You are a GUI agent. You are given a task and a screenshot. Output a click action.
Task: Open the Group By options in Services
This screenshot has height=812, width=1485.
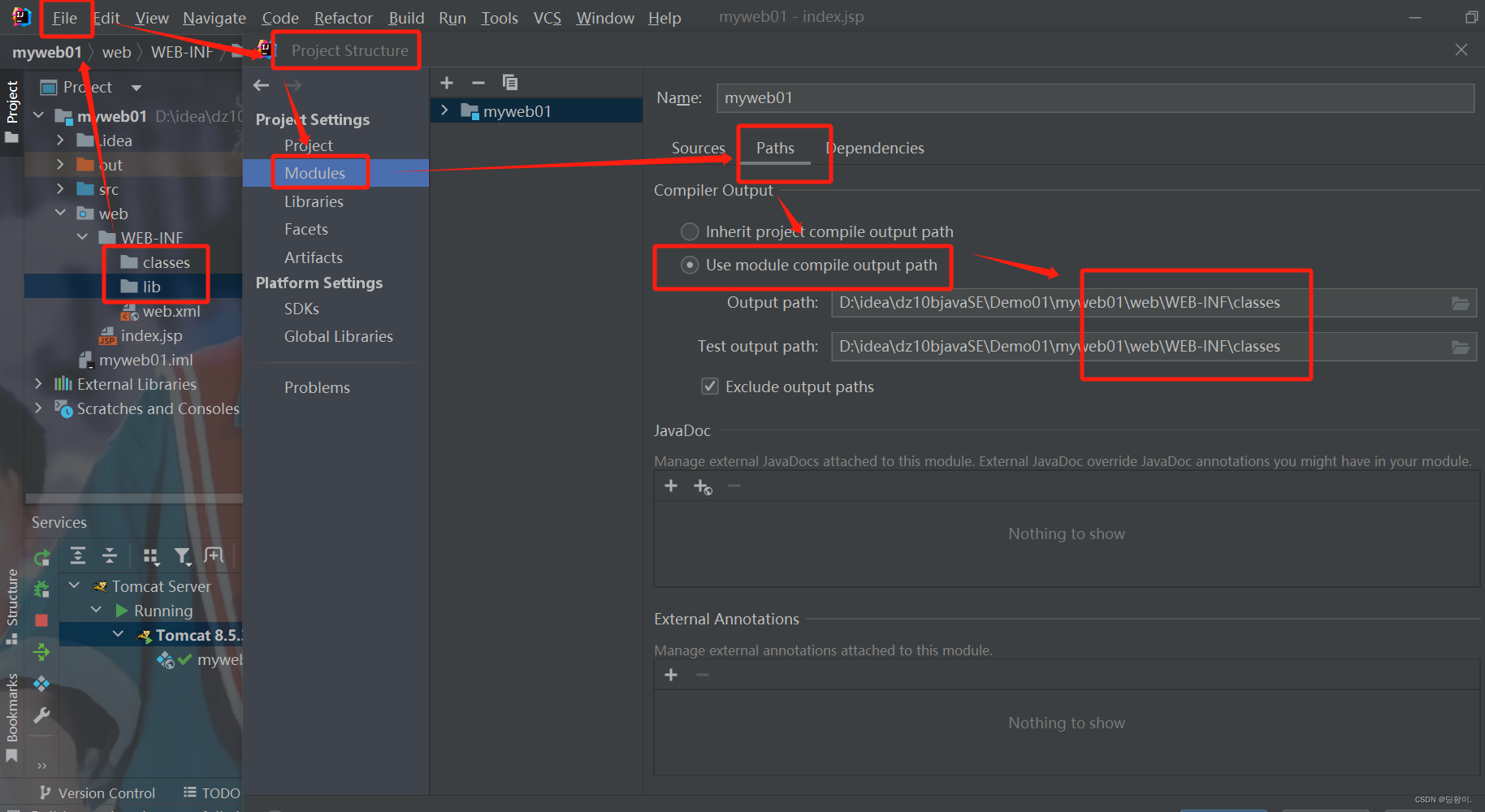click(150, 555)
